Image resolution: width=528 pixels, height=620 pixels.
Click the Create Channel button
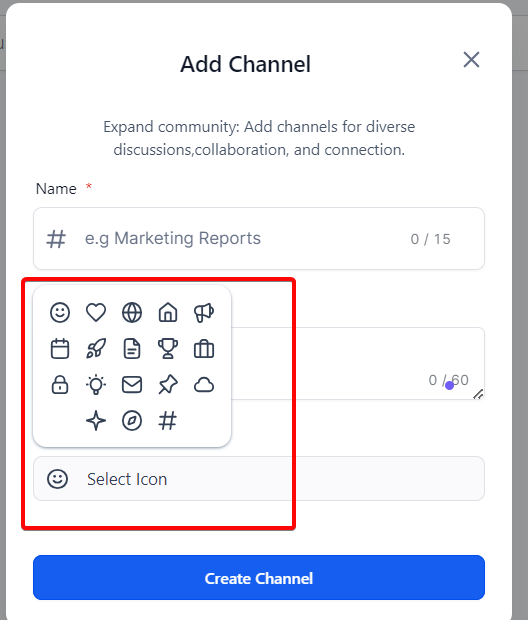259,578
